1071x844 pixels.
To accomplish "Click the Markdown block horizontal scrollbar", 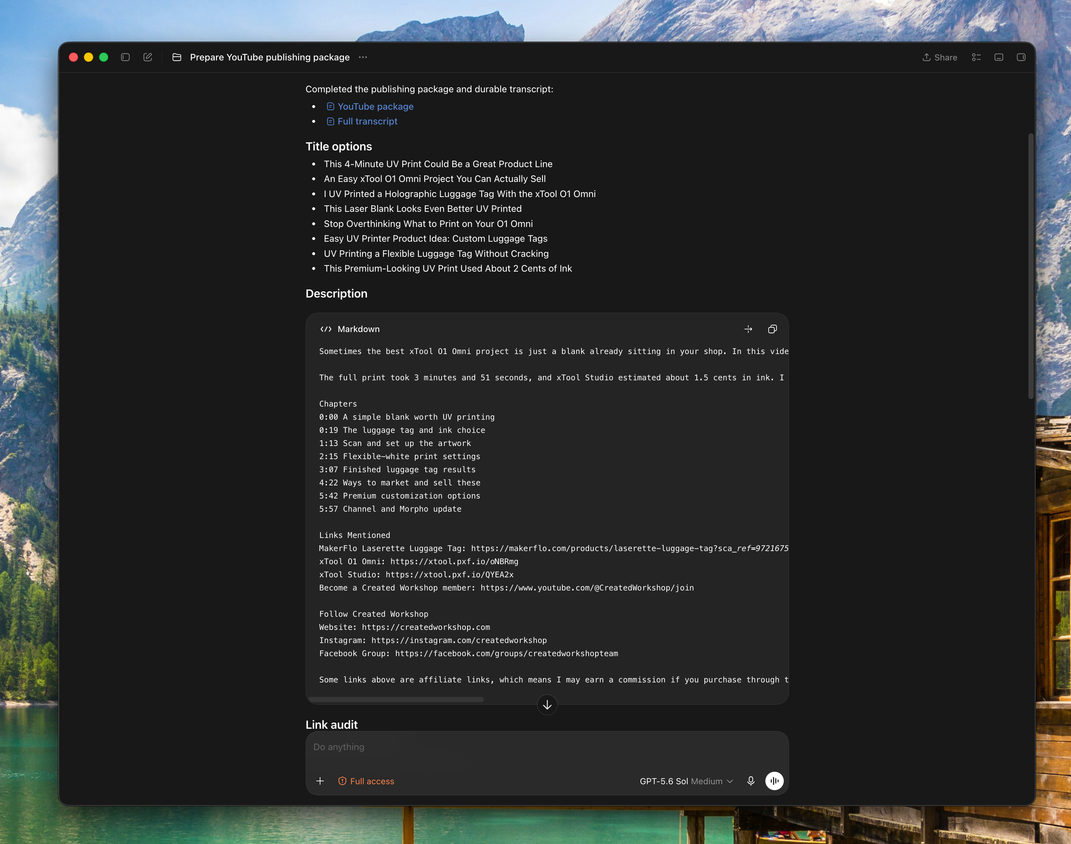I will [x=395, y=699].
